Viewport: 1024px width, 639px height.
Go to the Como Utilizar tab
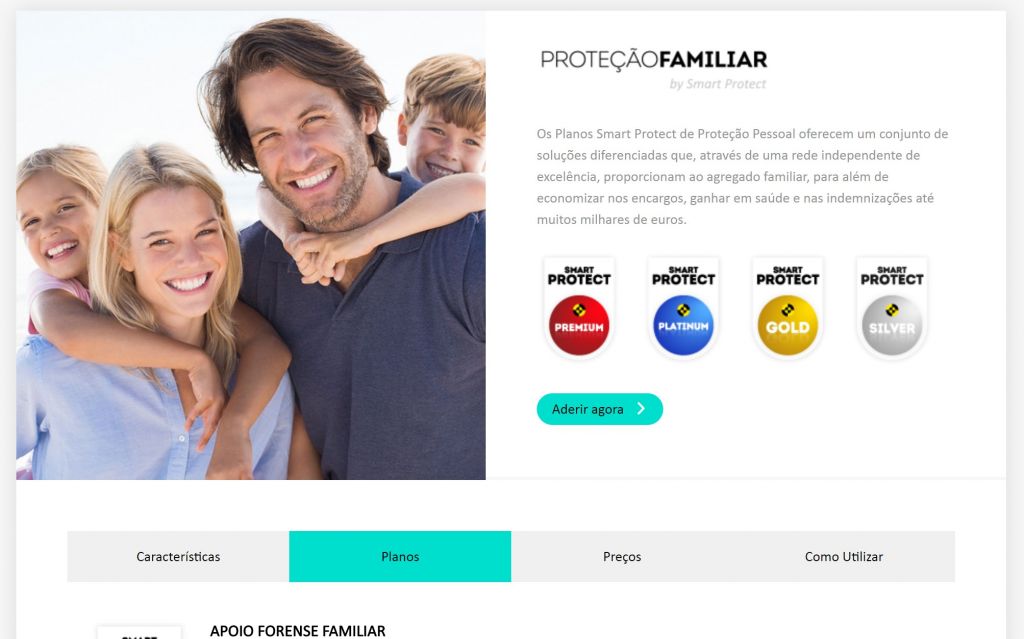coord(844,556)
